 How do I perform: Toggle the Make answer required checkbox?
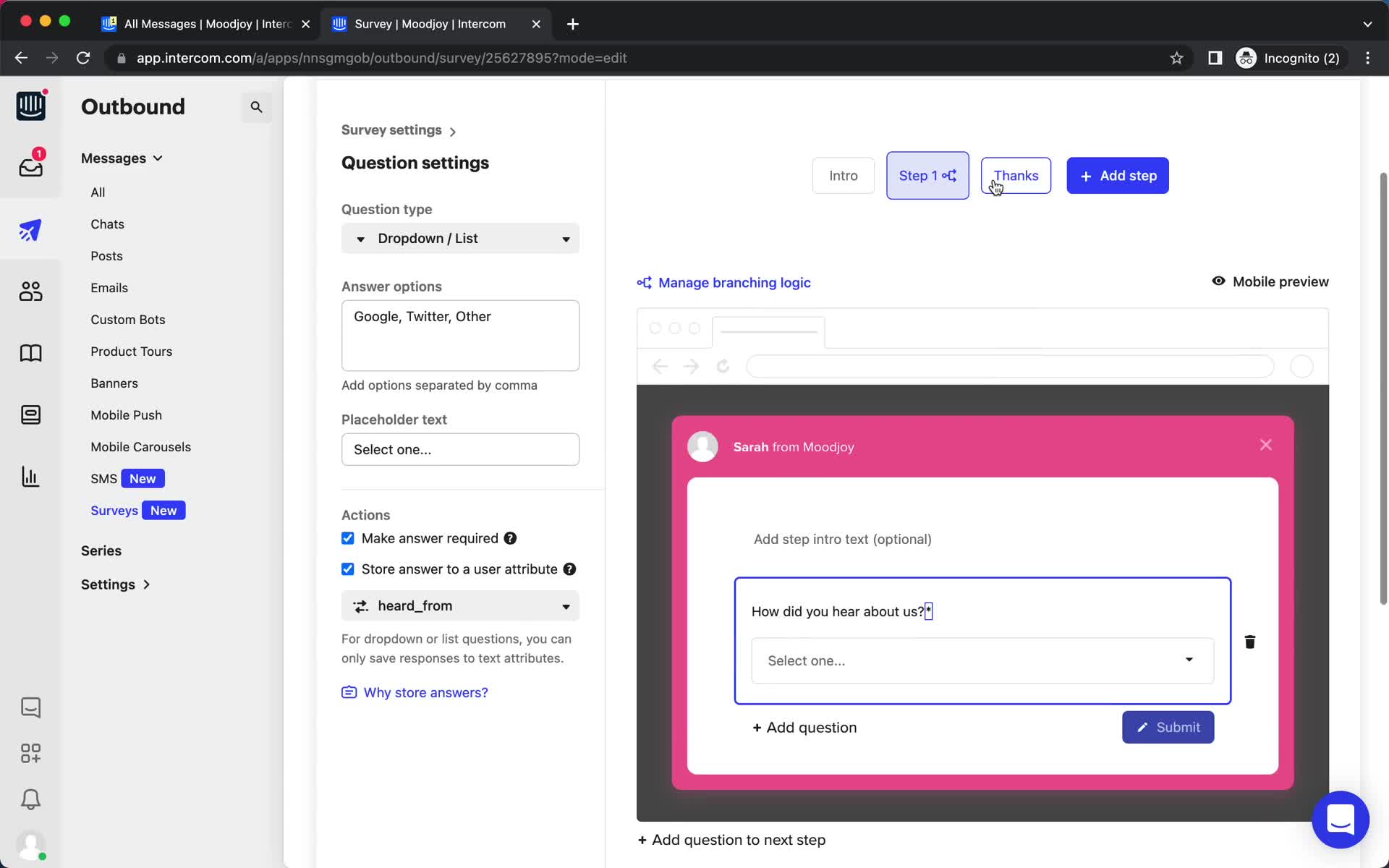347,538
